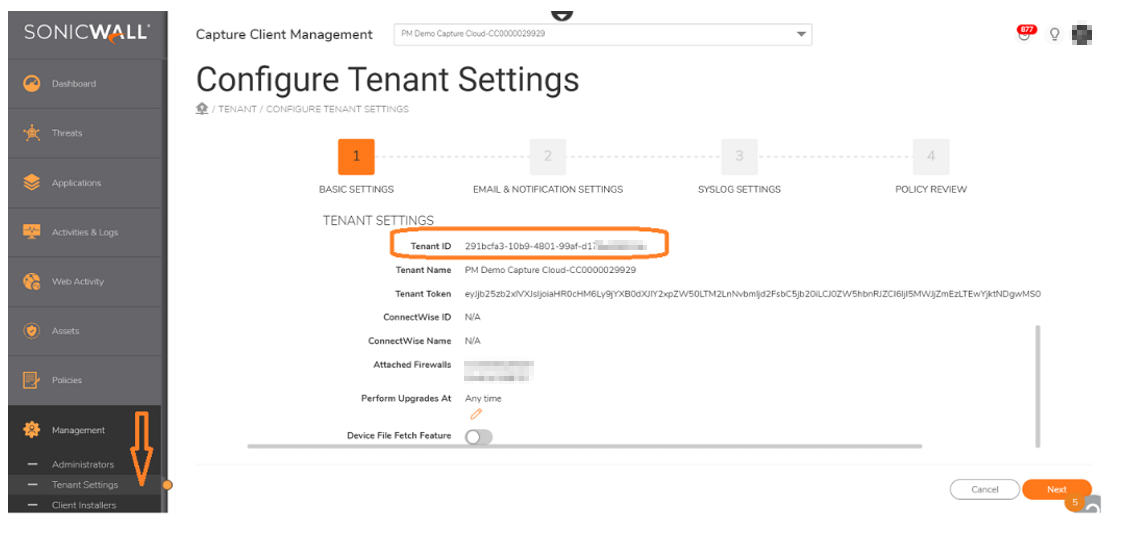Jump to step 3 Syslog Settings
The width and height of the screenshot is (1128, 534).
(x=739, y=157)
